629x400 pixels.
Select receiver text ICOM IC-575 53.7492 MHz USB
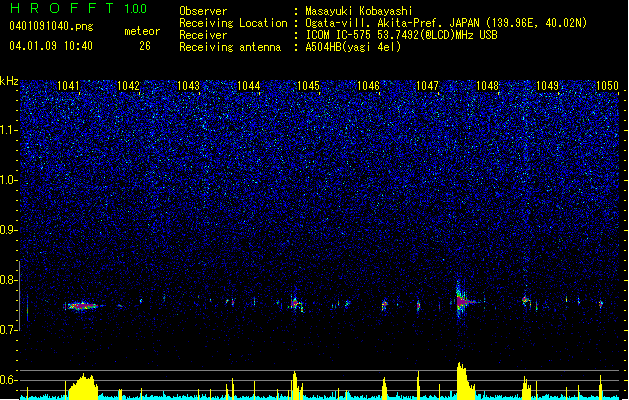pos(402,35)
